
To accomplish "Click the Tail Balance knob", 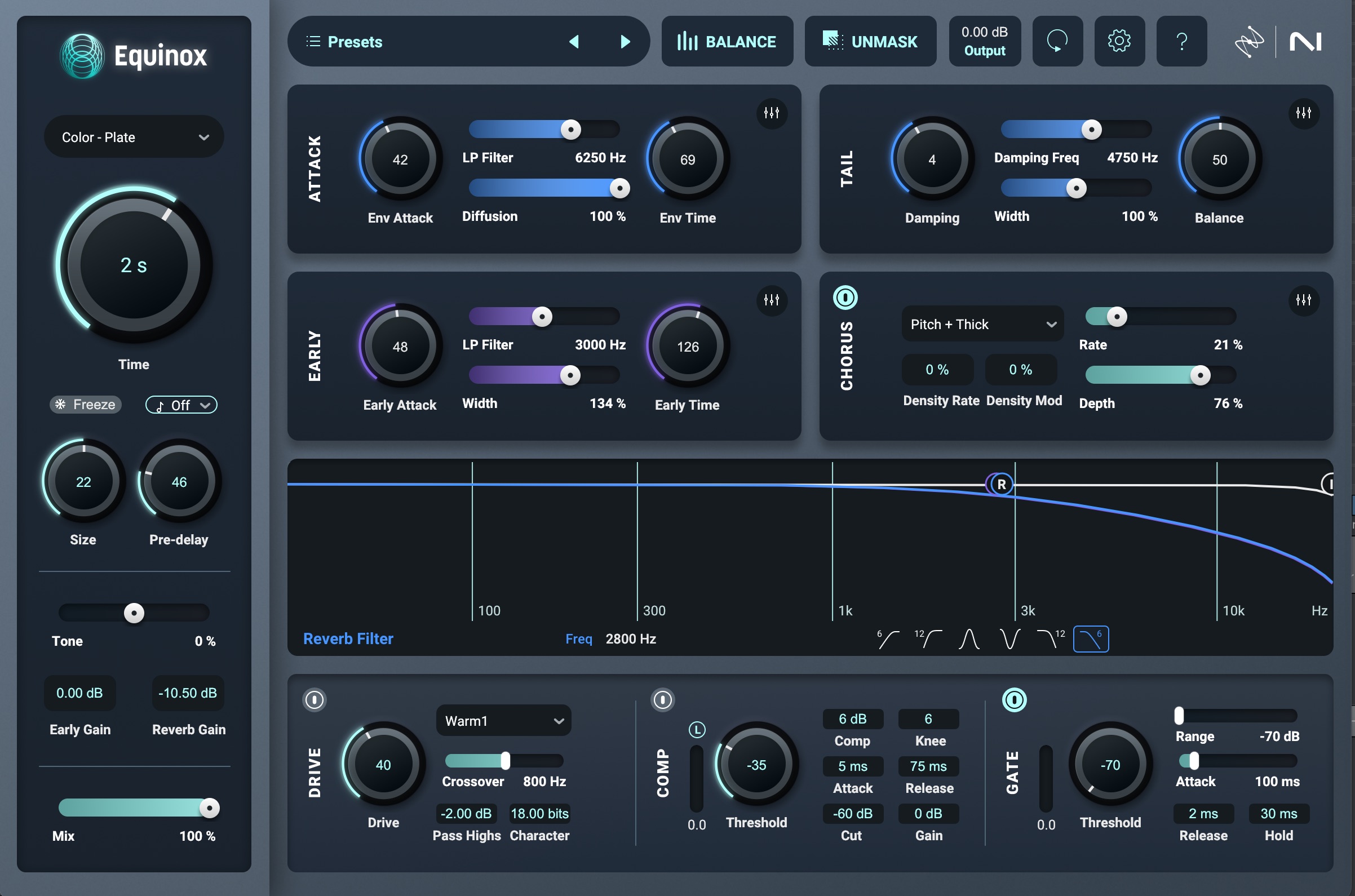I will coord(1220,159).
